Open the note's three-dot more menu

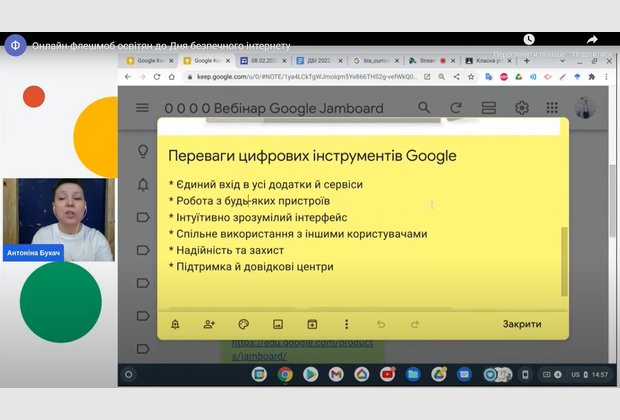click(x=346, y=324)
